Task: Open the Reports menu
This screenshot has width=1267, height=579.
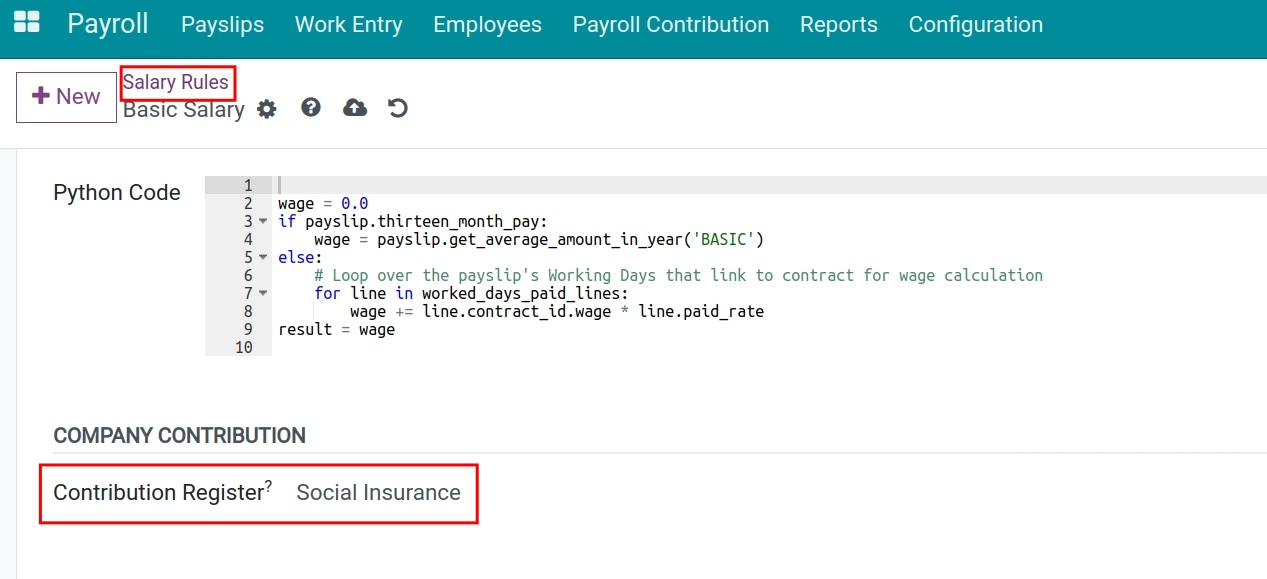Action: pos(839,25)
